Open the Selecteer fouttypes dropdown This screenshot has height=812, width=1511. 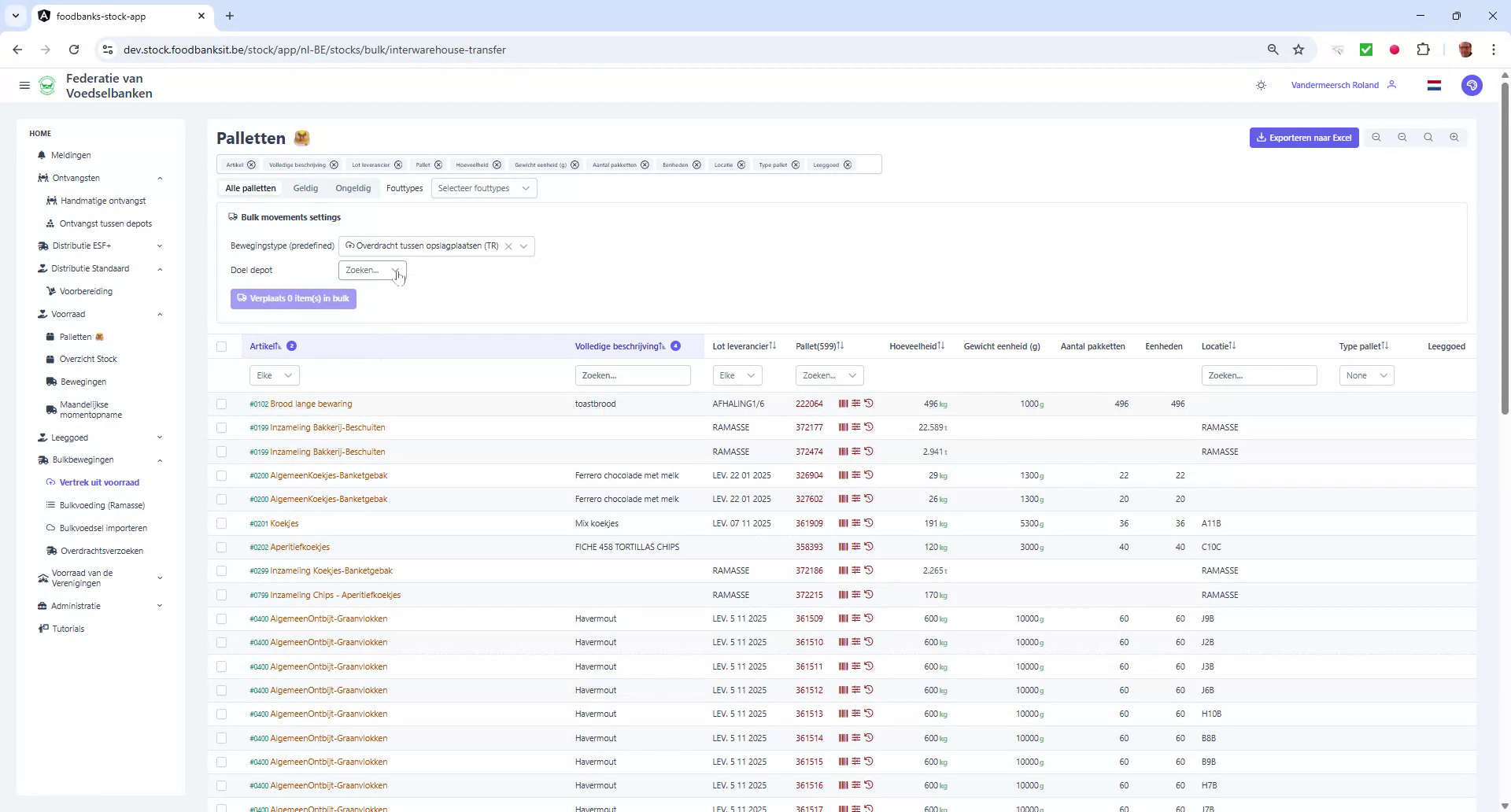pos(484,188)
